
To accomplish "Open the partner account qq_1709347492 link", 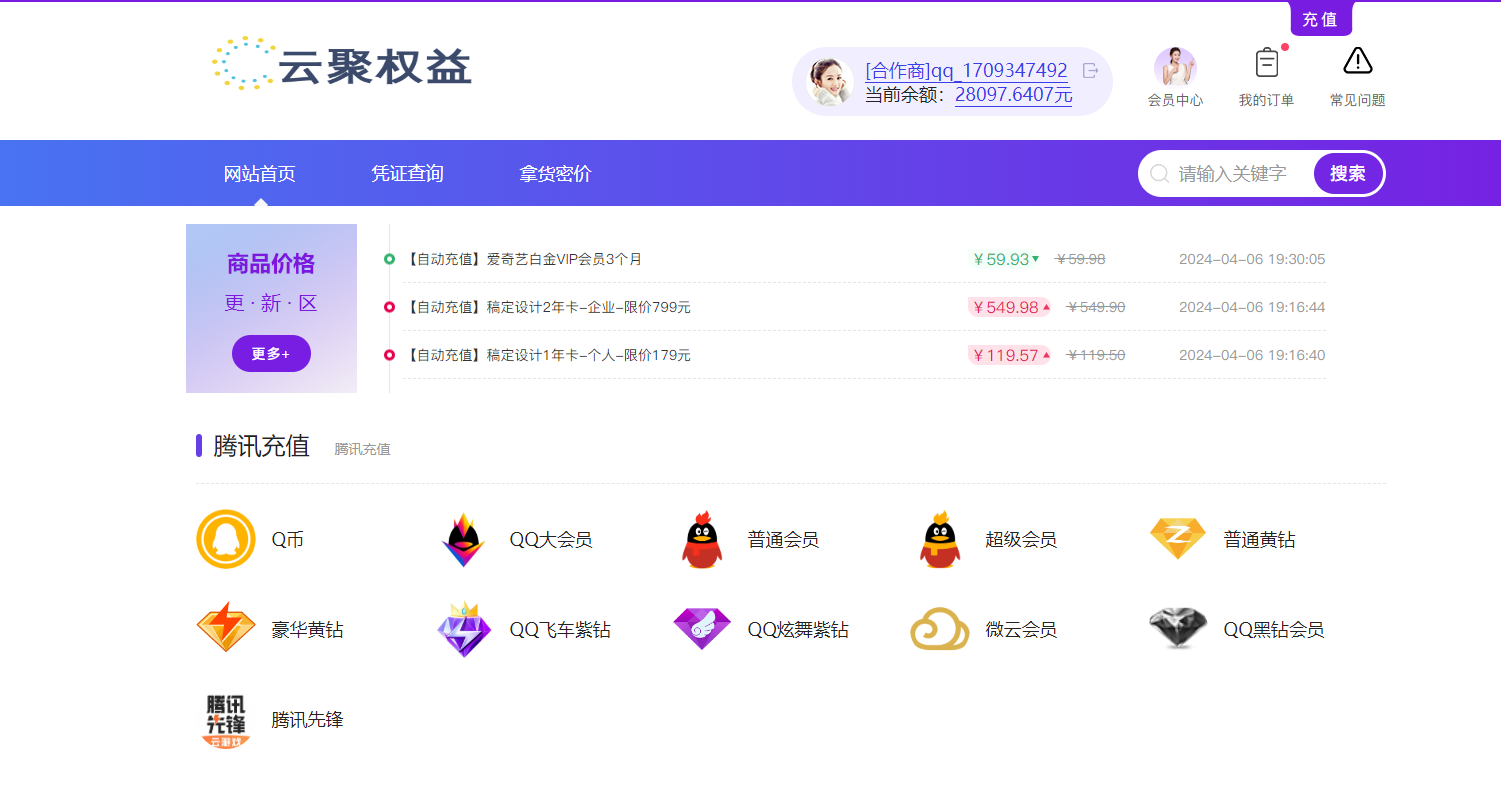I will tap(964, 70).
